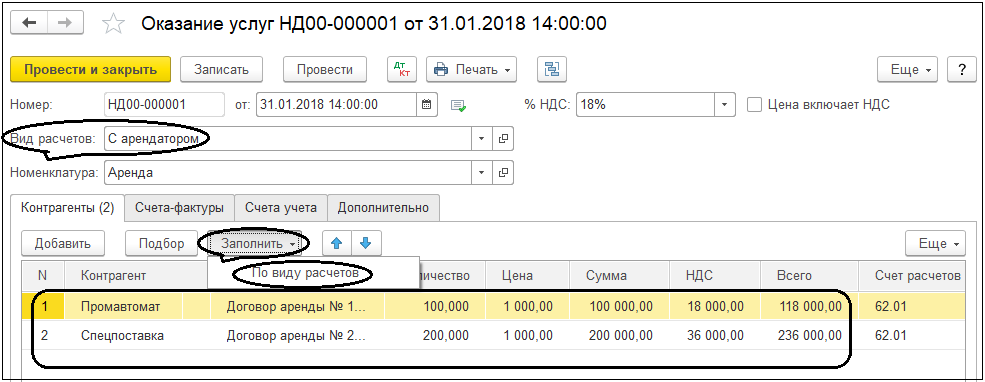
Task: Switch to the Счета-фактуры tab
Action: (179, 208)
